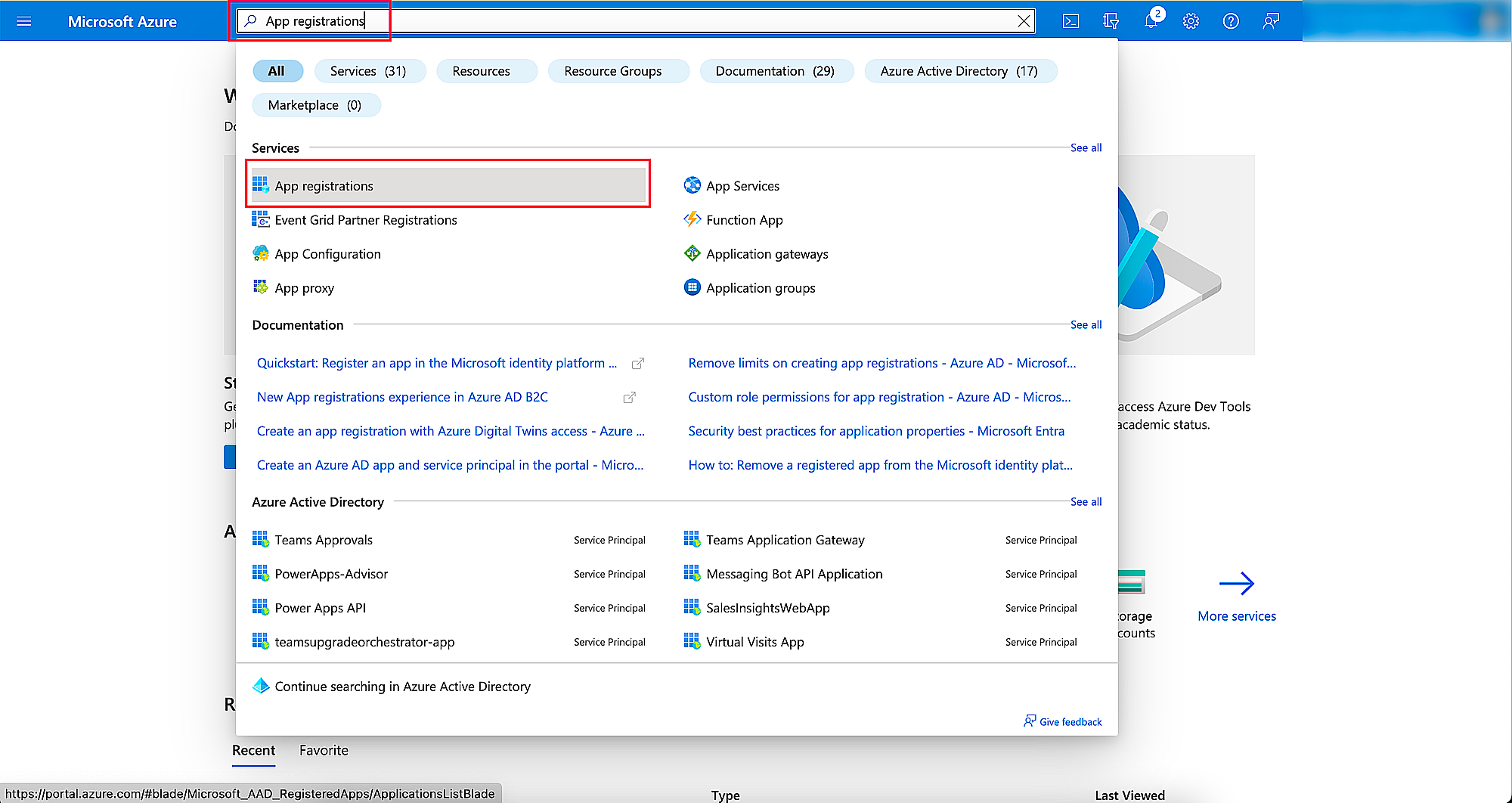Open Cloud Shell from the top bar
1512x803 pixels.
pyautogui.click(x=1070, y=21)
